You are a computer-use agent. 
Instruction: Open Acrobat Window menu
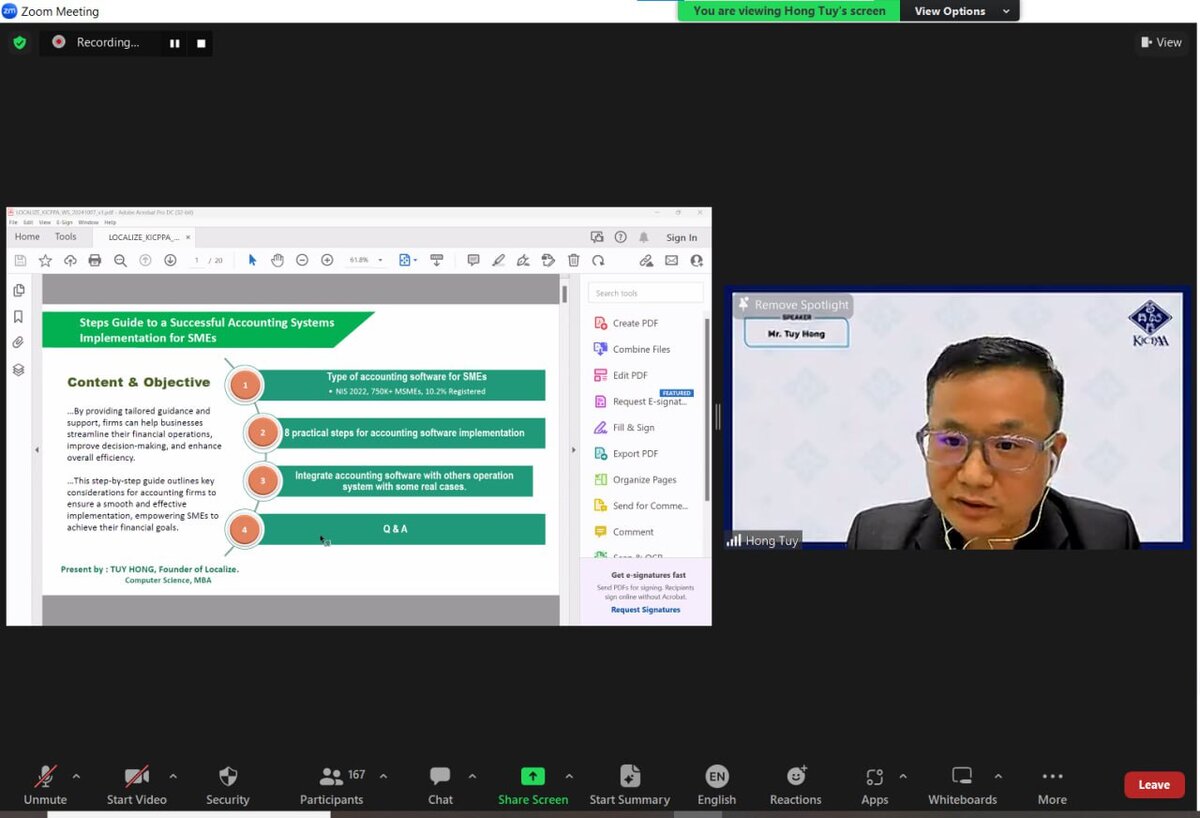[88, 222]
